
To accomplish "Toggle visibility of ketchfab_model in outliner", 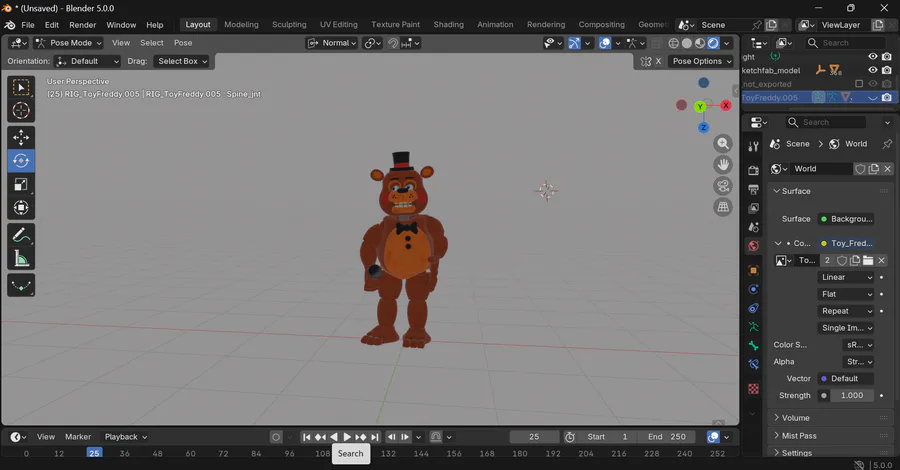I will coord(872,70).
